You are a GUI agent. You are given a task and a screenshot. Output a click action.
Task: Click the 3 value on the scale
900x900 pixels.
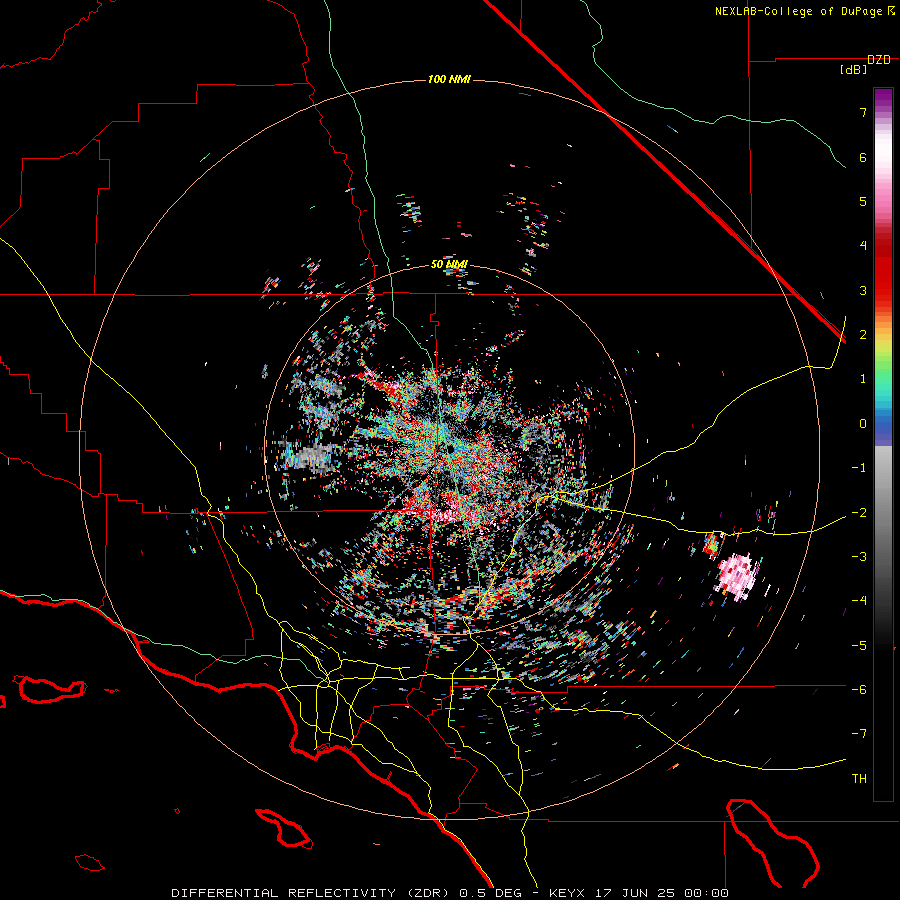click(x=863, y=290)
